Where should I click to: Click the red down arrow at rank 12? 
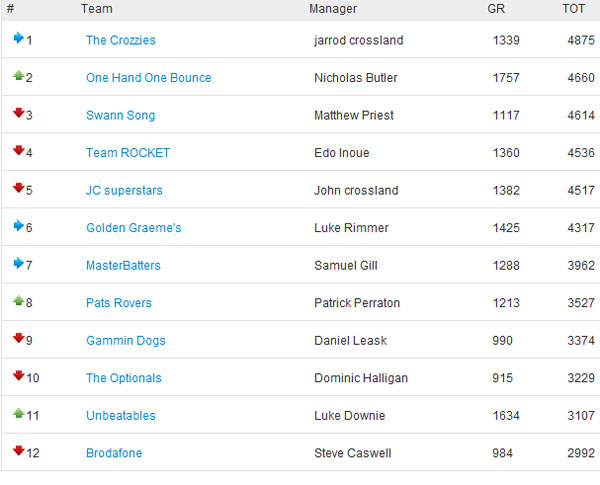coord(18,452)
